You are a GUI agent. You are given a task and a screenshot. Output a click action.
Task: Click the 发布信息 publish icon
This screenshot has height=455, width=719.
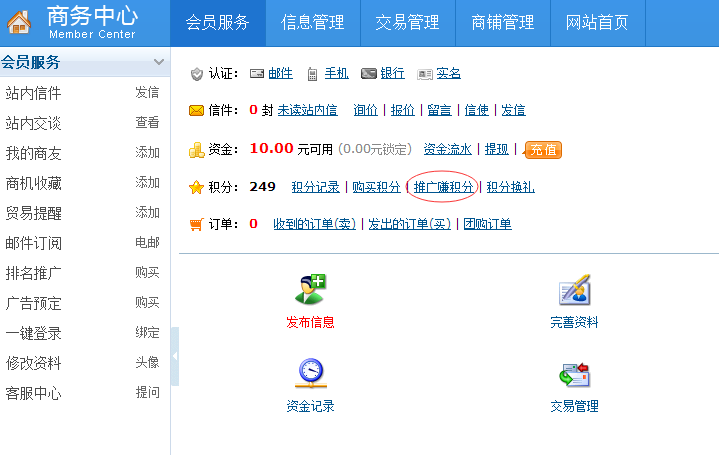click(x=310, y=289)
